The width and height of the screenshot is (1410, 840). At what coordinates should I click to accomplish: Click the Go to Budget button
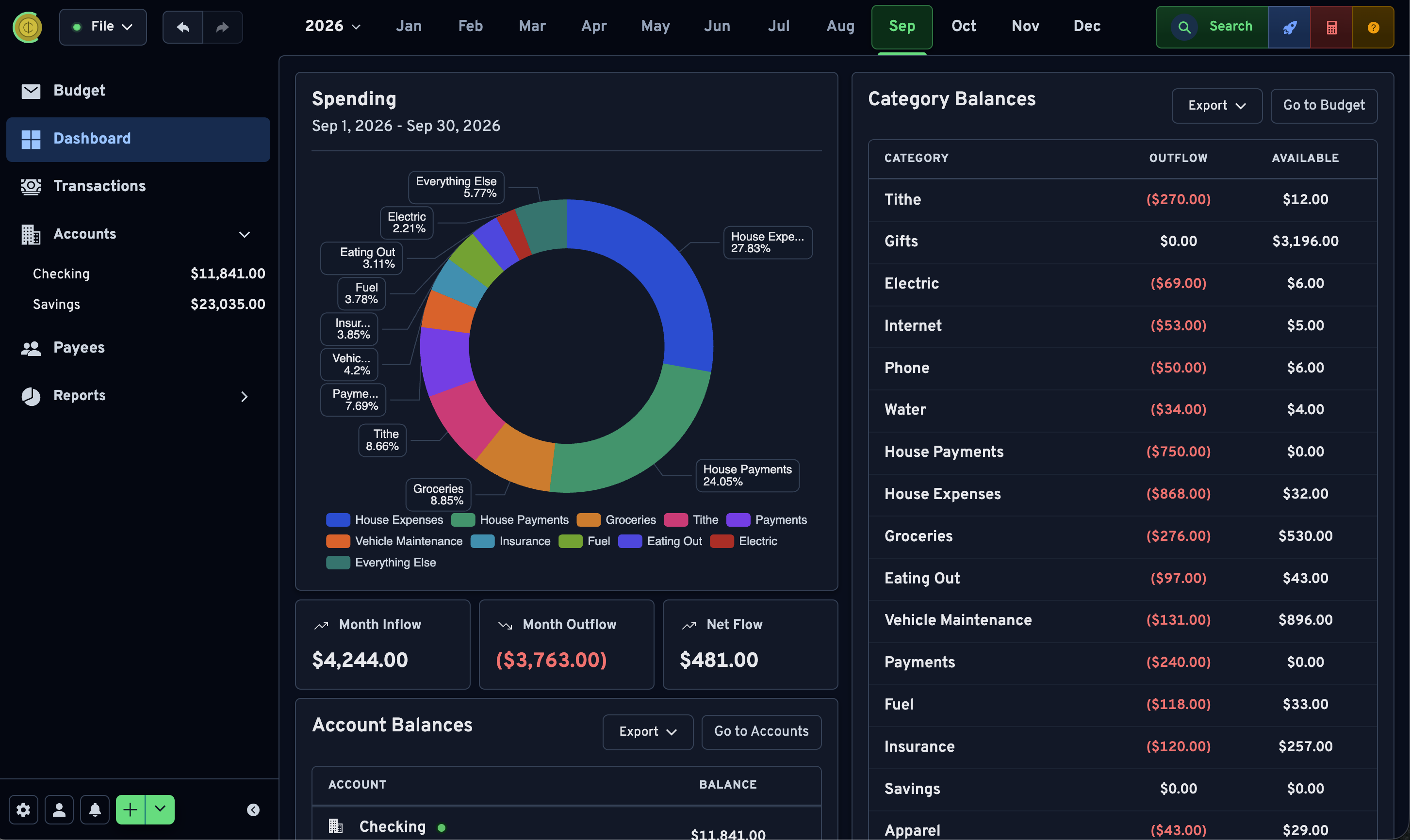(x=1324, y=106)
